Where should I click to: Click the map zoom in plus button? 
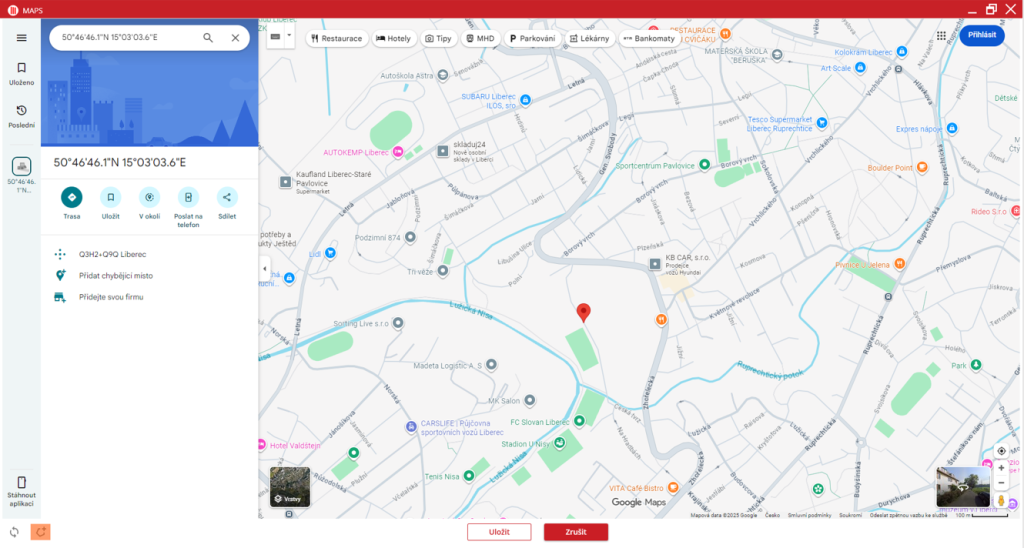point(1001,467)
